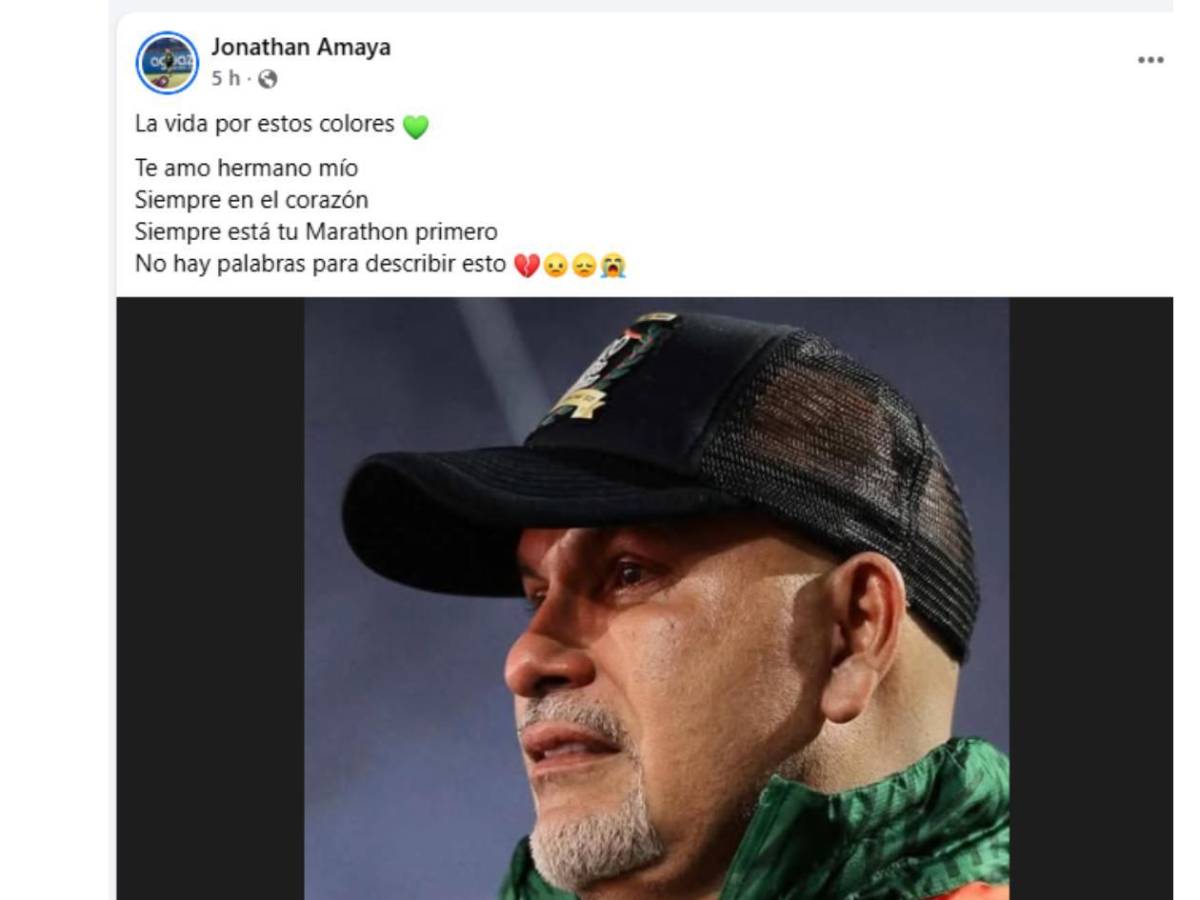The height and width of the screenshot is (900, 1200).
Task: Expand post options with ellipsis control
Action: (x=1152, y=60)
